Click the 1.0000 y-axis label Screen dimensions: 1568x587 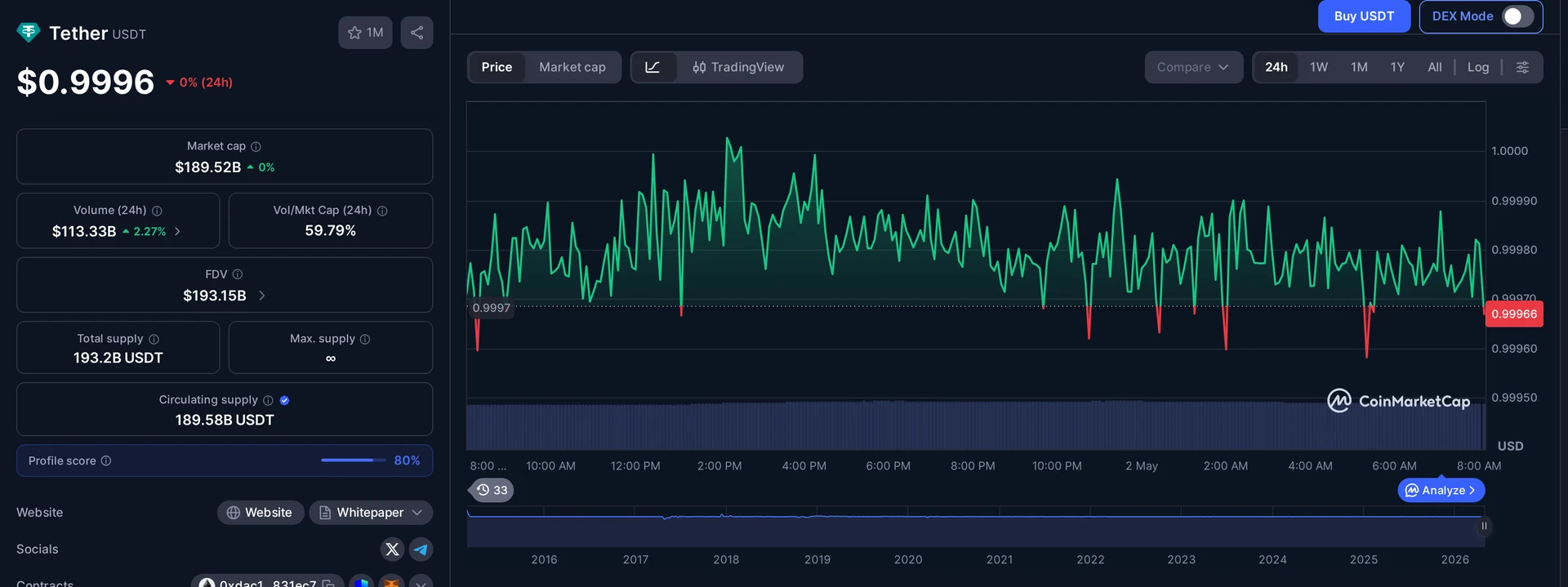(1509, 151)
